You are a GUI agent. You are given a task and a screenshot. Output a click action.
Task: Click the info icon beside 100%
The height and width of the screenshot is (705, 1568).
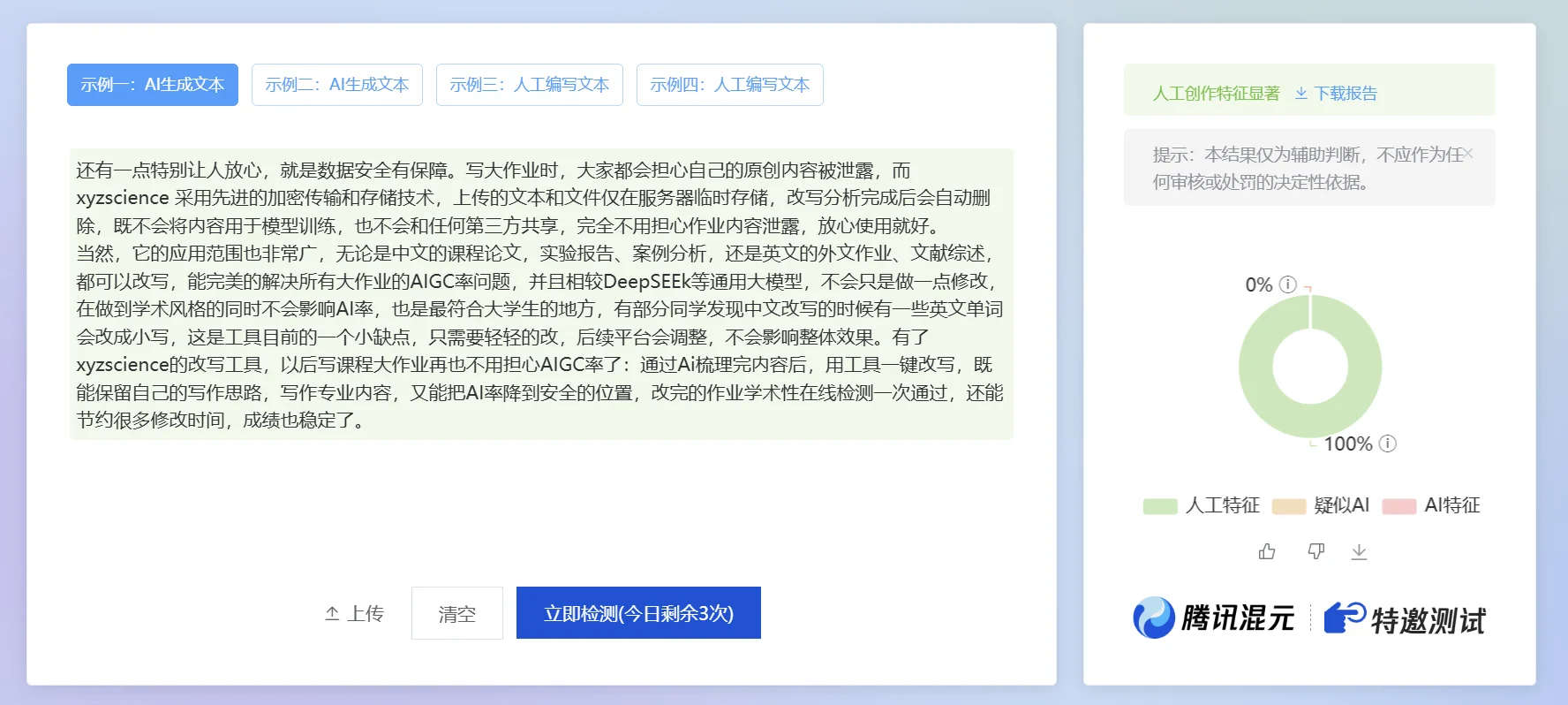1388,443
